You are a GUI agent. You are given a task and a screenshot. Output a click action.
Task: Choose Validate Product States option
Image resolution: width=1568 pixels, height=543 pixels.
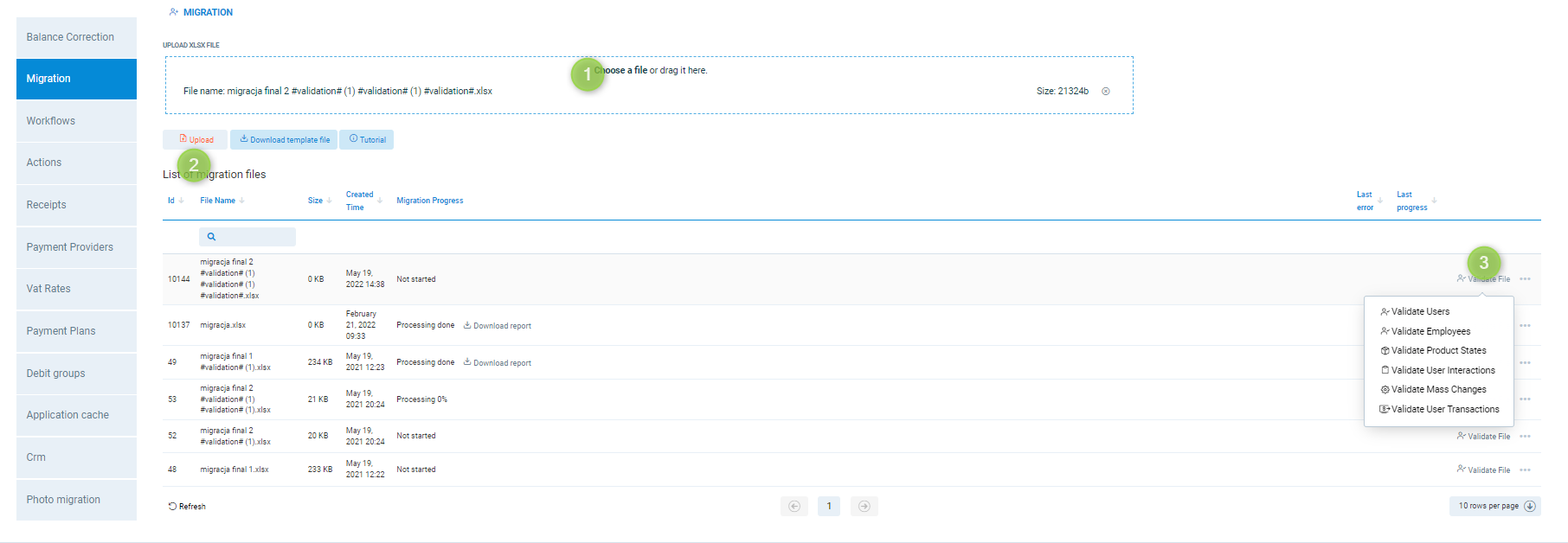(1438, 350)
